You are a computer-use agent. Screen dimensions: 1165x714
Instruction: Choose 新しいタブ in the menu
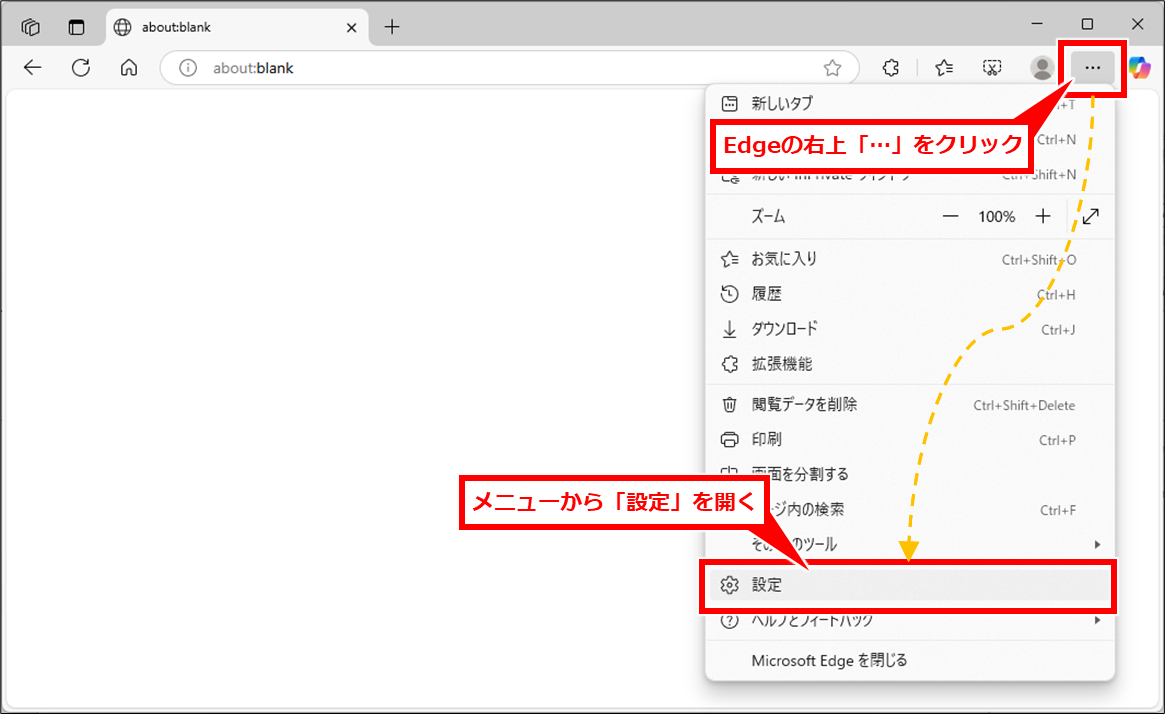coord(910,103)
